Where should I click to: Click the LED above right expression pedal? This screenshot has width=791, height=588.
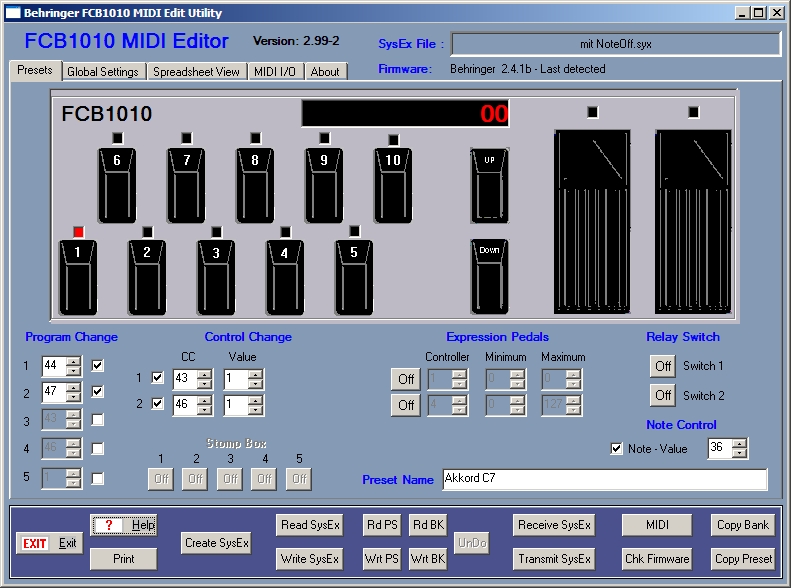(x=694, y=112)
